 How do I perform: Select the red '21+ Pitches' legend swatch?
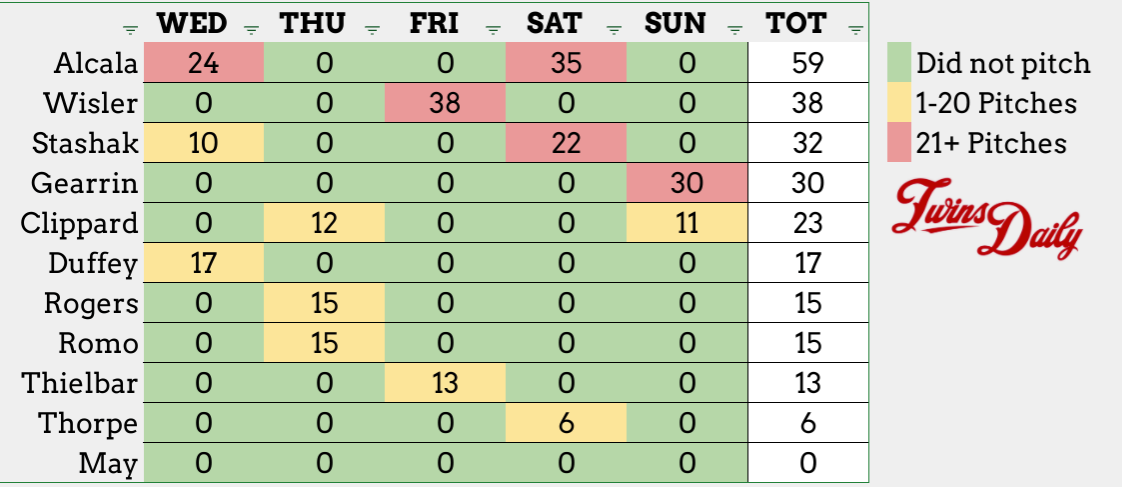pos(900,143)
